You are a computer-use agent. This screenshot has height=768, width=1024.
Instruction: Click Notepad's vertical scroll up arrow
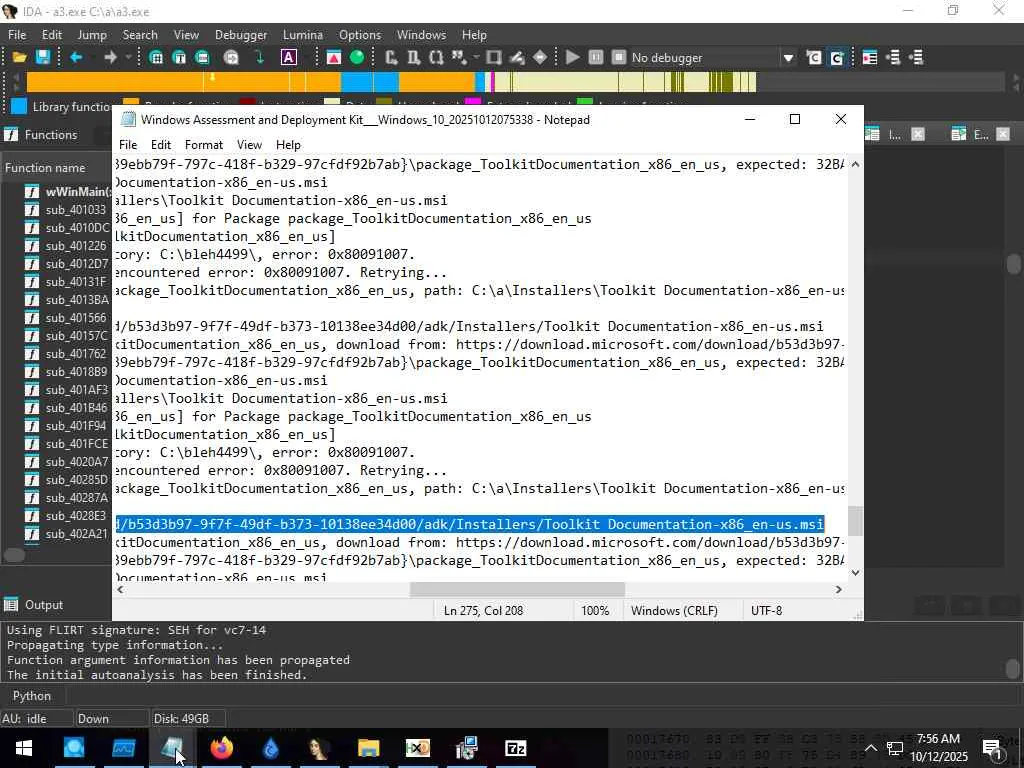[x=856, y=164]
